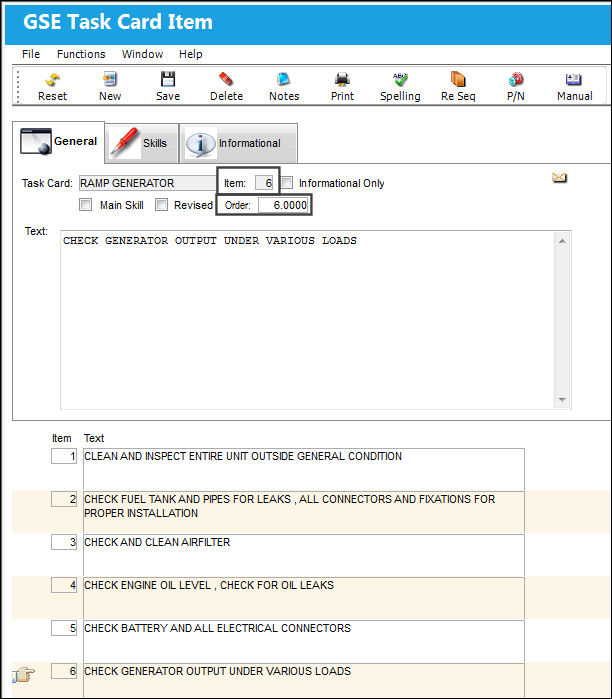Open the Manual icon
Image resolution: width=612 pixels, height=699 pixels.
point(574,86)
